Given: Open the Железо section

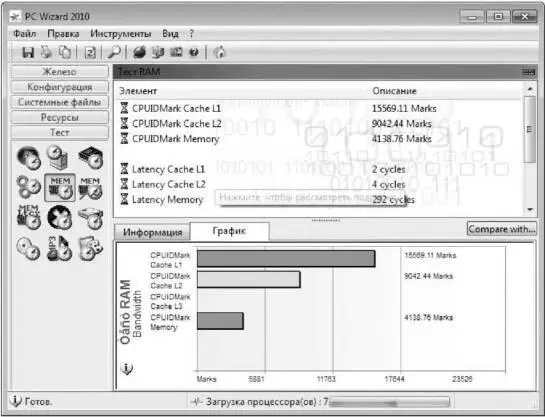Looking at the screenshot, I should [60, 72].
